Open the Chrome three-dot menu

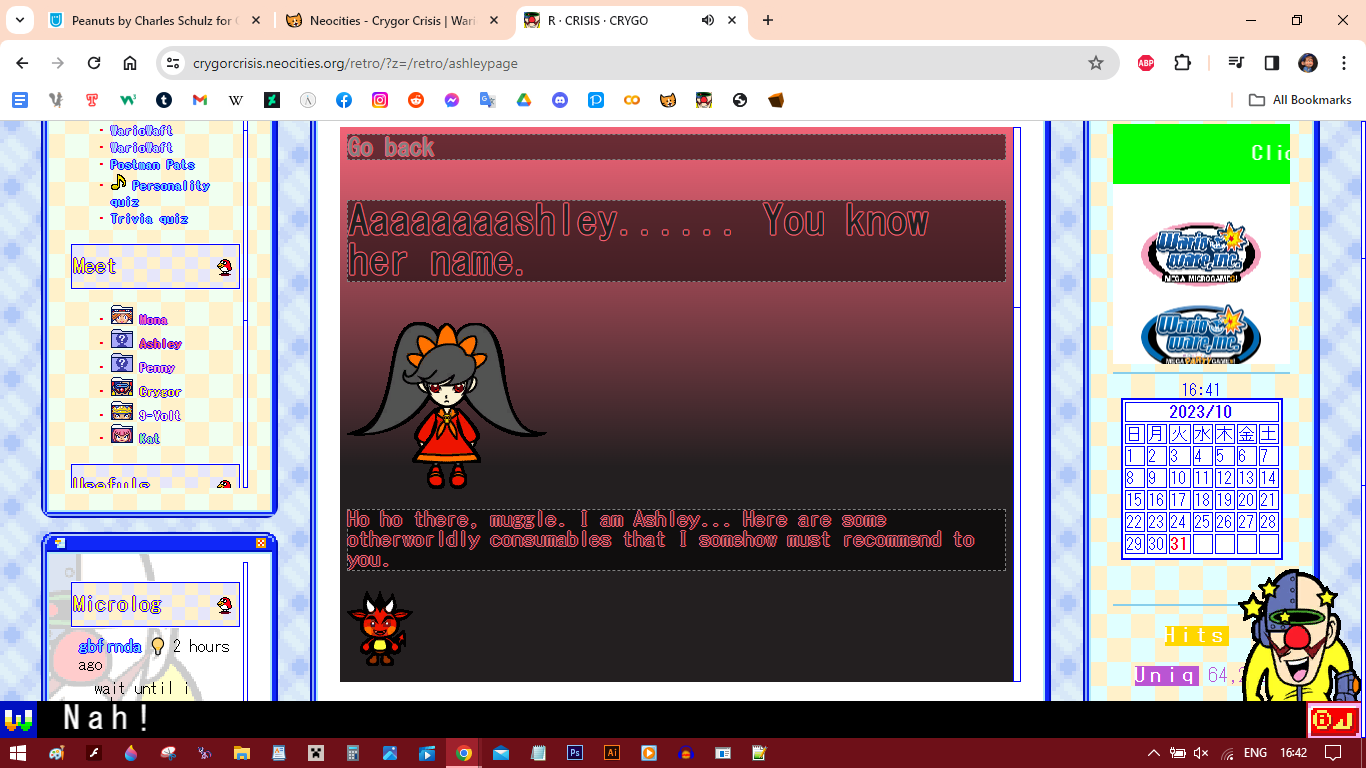tap(1342, 63)
